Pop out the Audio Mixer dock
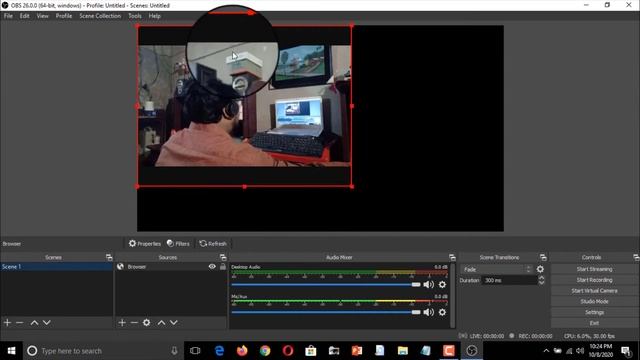 [x=452, y=257]
